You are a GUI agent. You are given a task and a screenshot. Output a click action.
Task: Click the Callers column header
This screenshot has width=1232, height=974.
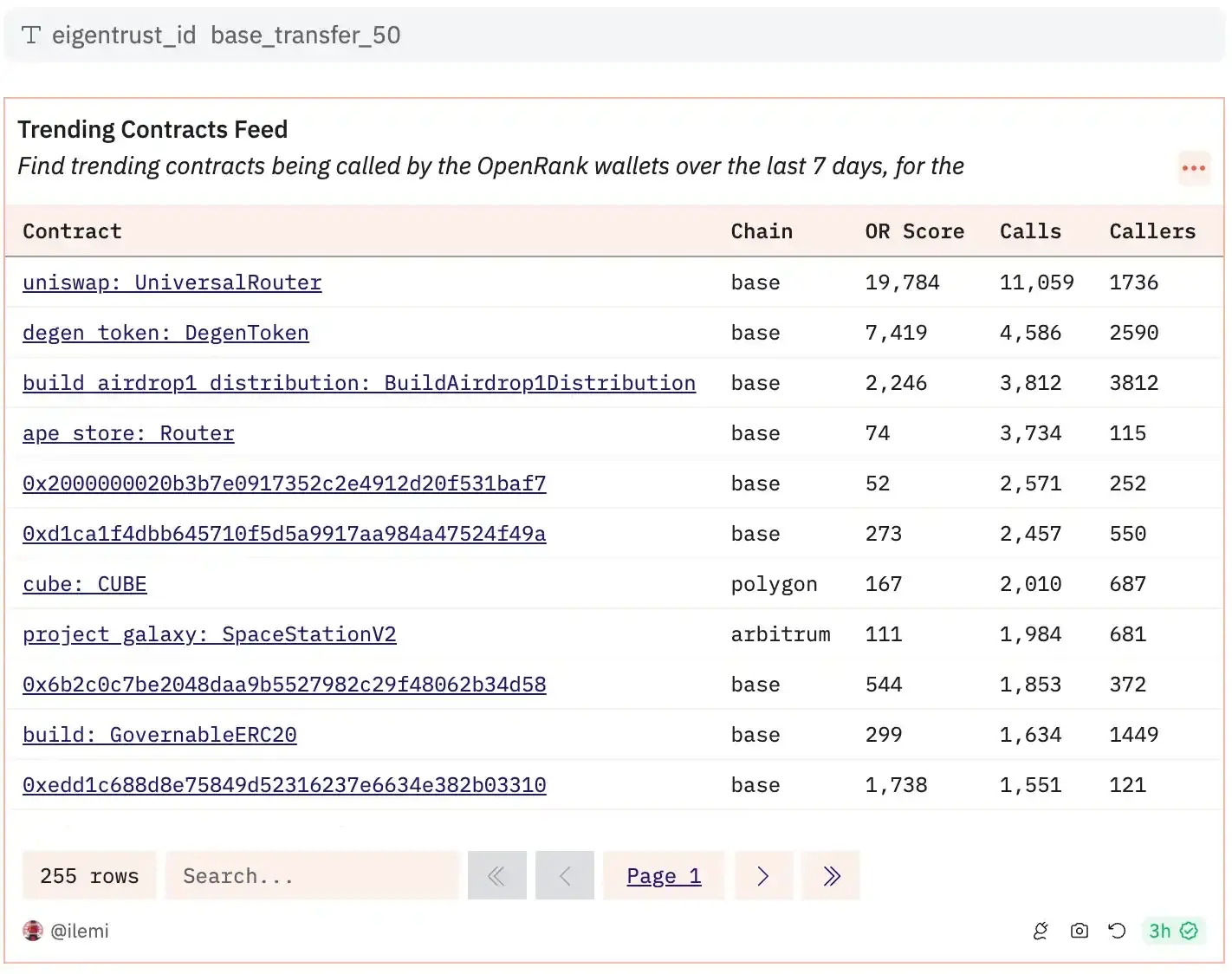click(x=1151, y=231)
